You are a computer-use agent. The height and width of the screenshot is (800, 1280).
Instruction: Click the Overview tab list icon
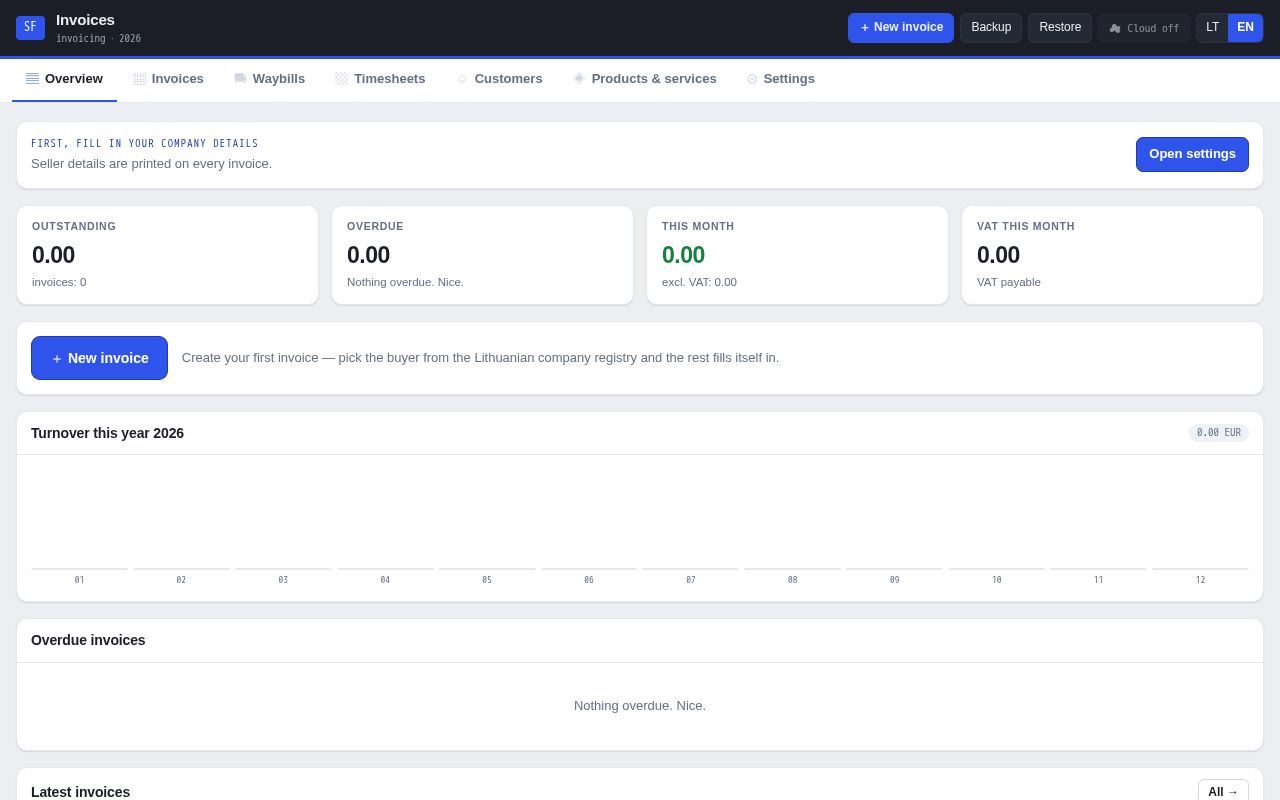pyautogui.click(x=32, y=78)
